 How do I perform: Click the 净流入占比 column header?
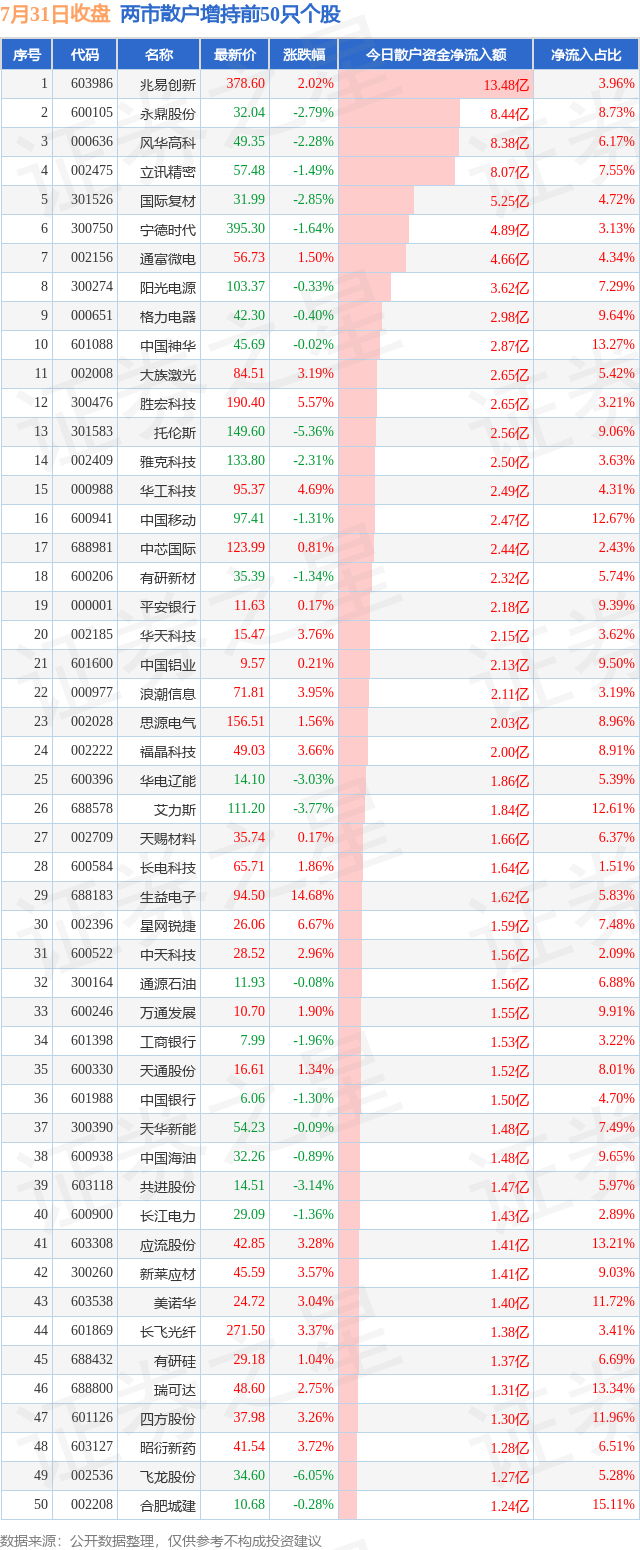586,55
